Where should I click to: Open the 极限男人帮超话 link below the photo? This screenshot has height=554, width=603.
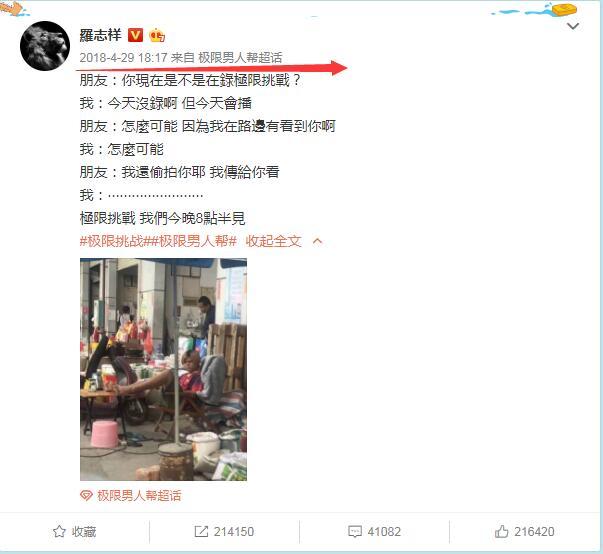[139, 496]
